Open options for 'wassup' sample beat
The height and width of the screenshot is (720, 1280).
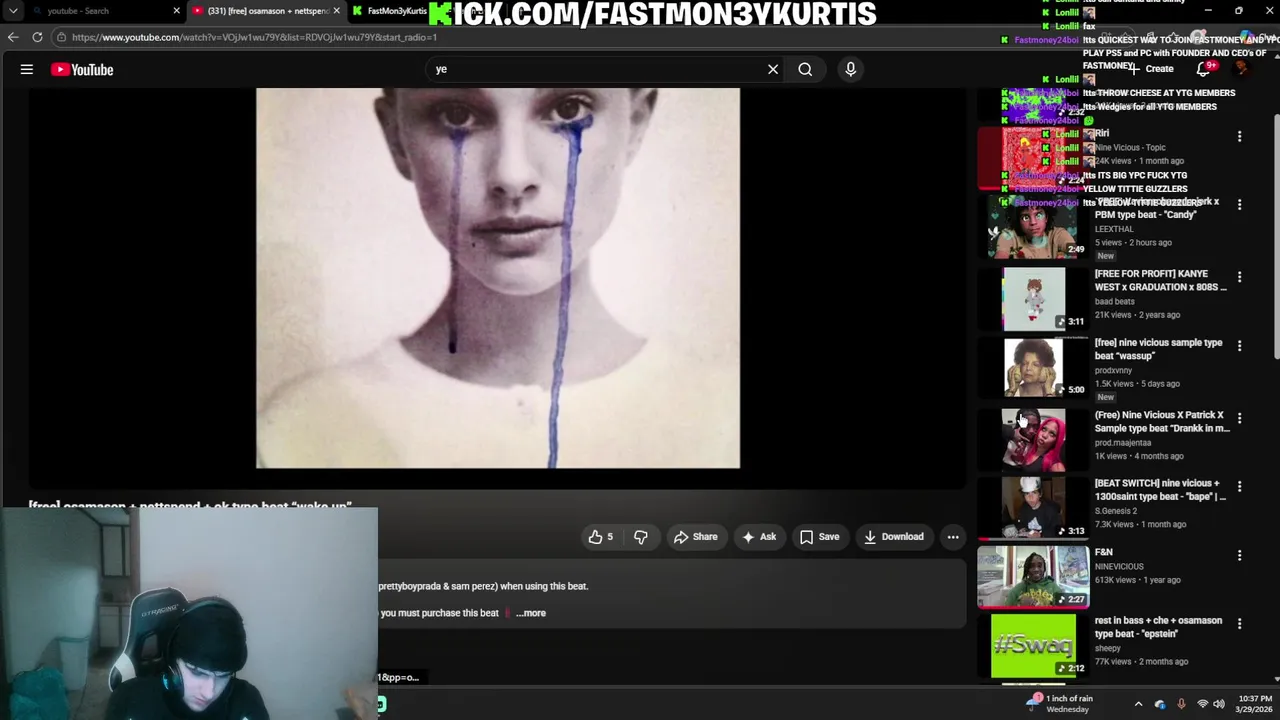pyautogui.click(x=1239, y=346)
